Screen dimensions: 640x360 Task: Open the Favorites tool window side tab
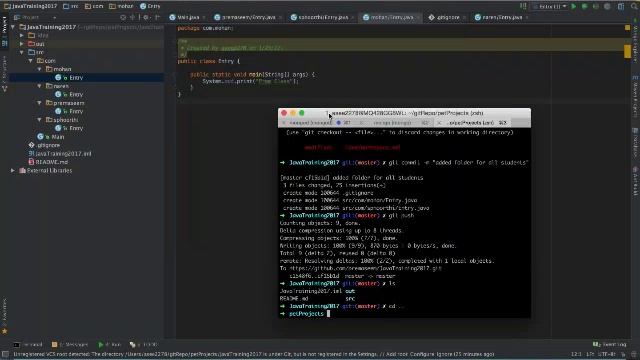pyautogui.click(x=4, y=316)
